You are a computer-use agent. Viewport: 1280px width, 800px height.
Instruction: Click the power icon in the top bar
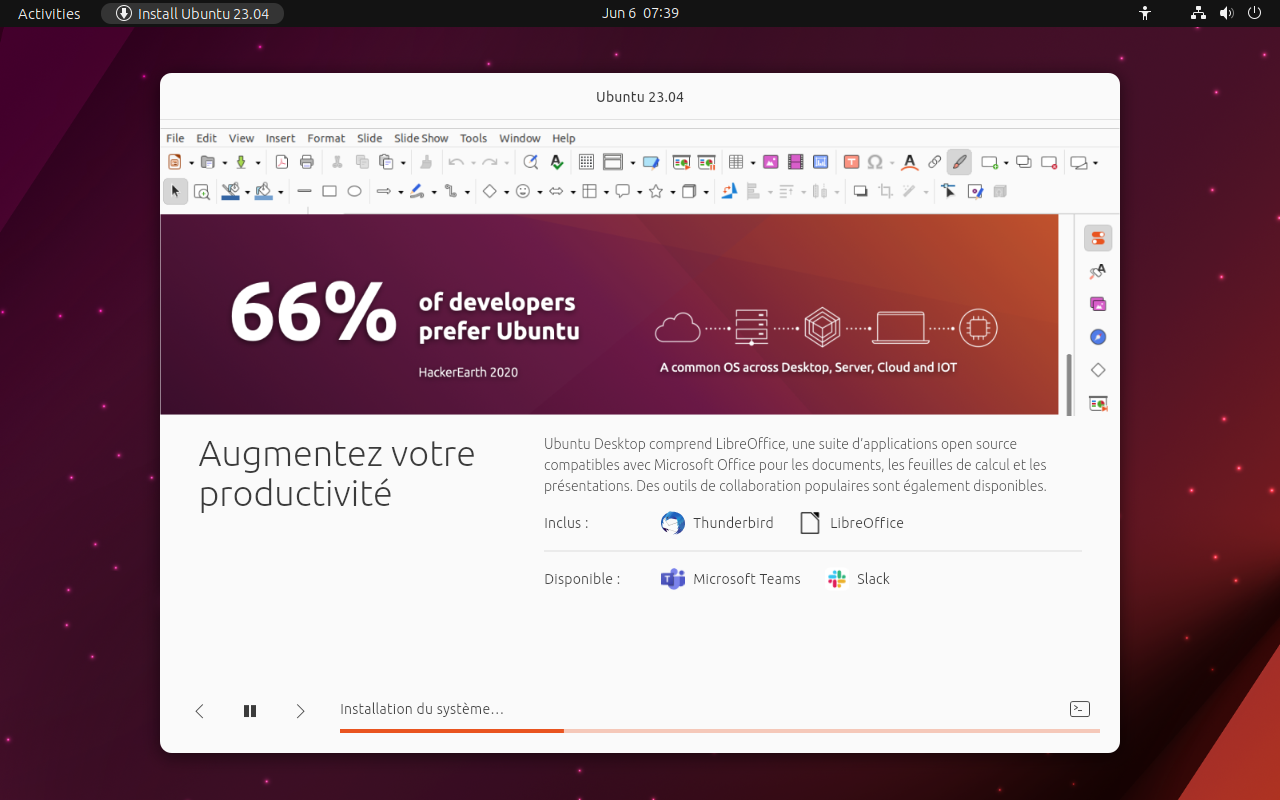[1254, 13]
